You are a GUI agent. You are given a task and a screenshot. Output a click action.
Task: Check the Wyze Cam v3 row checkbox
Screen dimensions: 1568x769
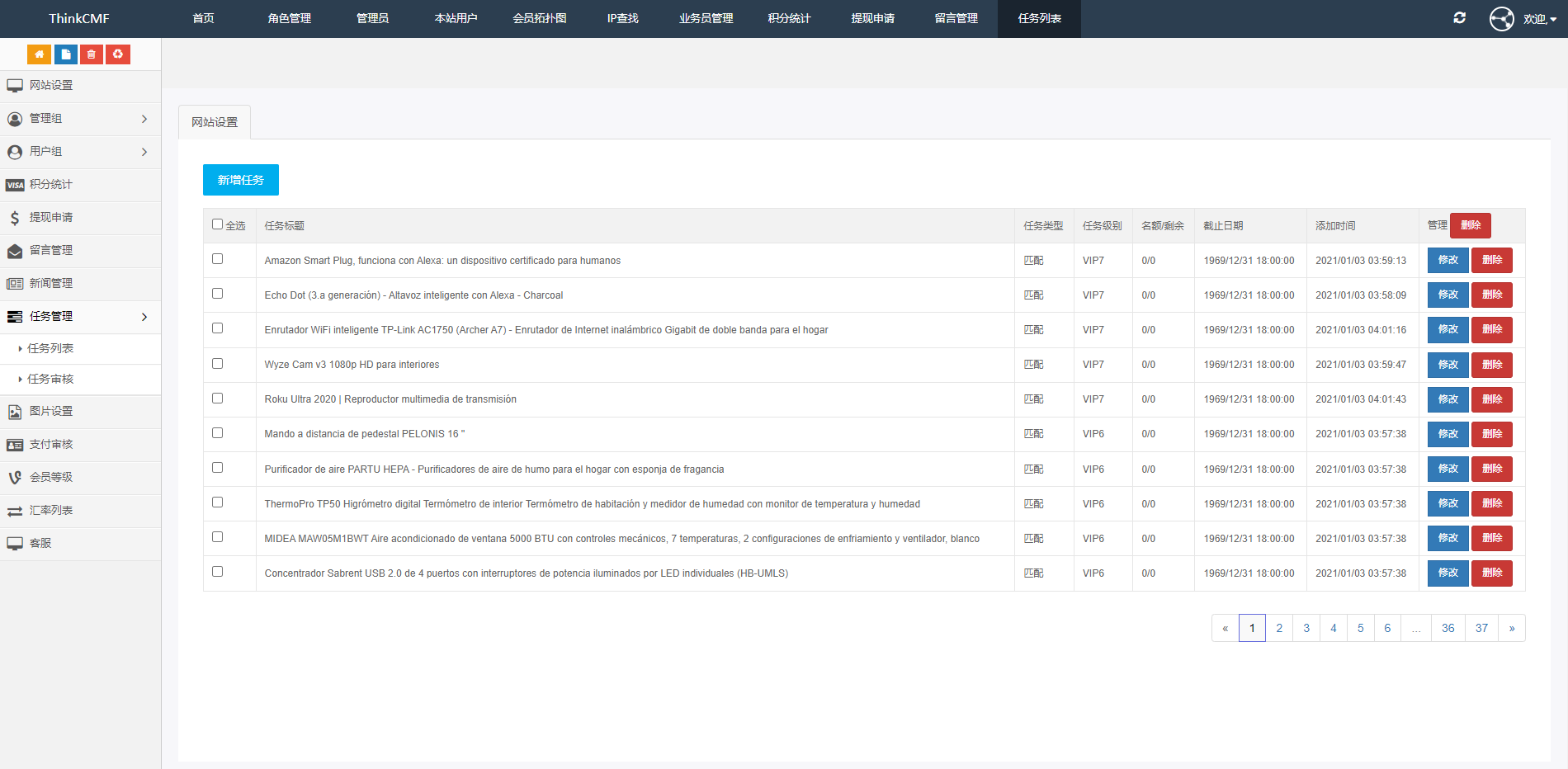(x=217, y=364)
